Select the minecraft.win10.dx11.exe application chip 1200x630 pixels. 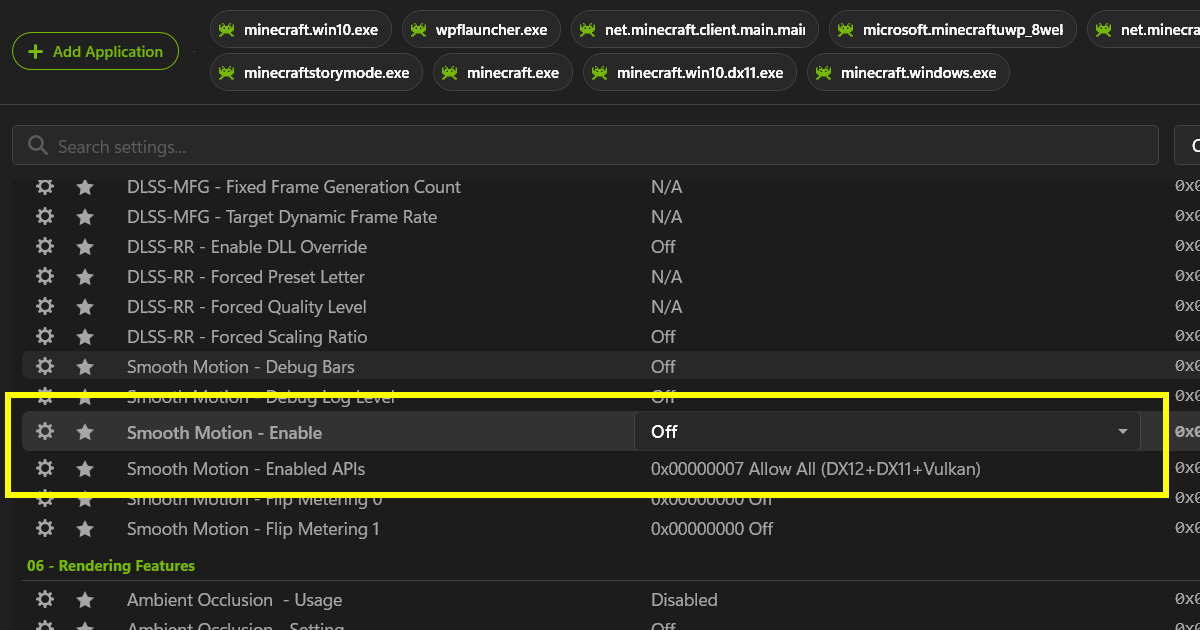tap(690, 73)
